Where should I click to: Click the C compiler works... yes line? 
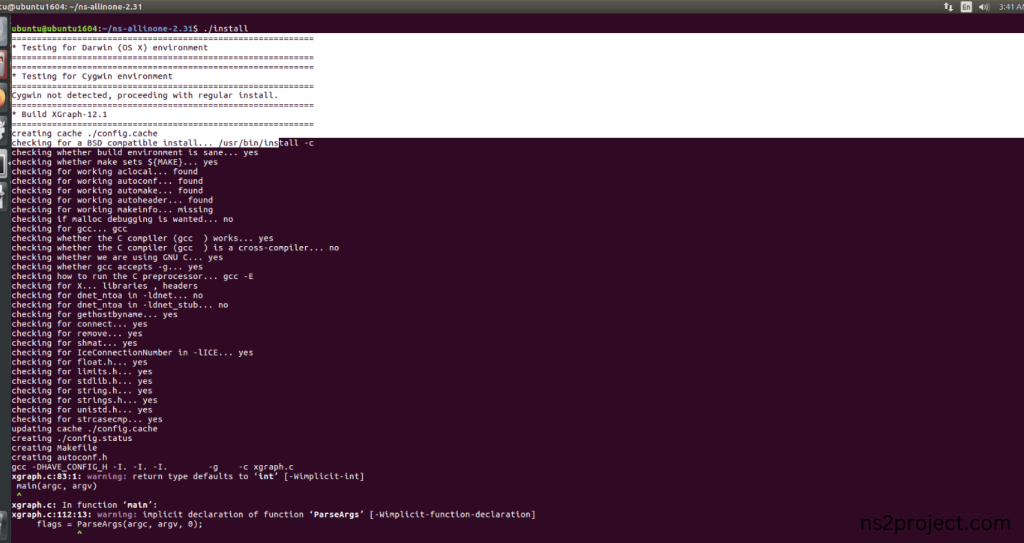pyautogui.click(x=142, y=239)
